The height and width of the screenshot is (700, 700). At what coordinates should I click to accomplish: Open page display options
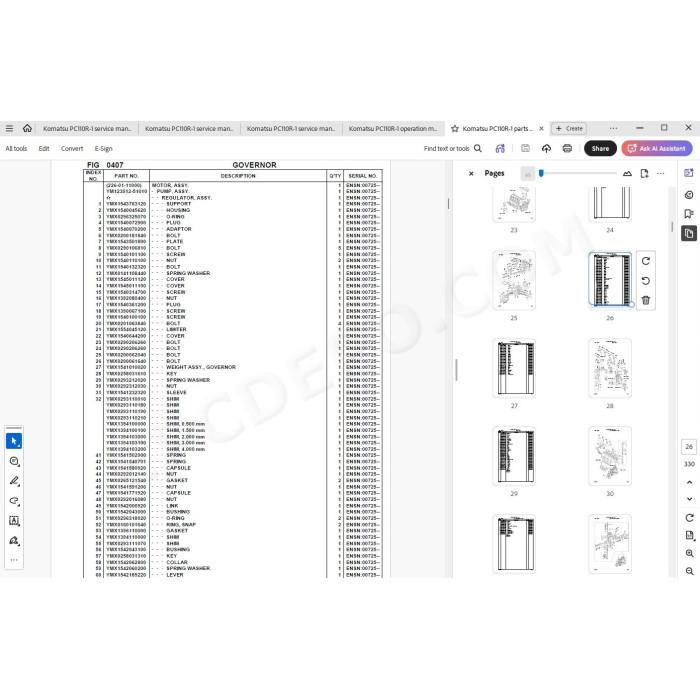click(x=689, y=535)
